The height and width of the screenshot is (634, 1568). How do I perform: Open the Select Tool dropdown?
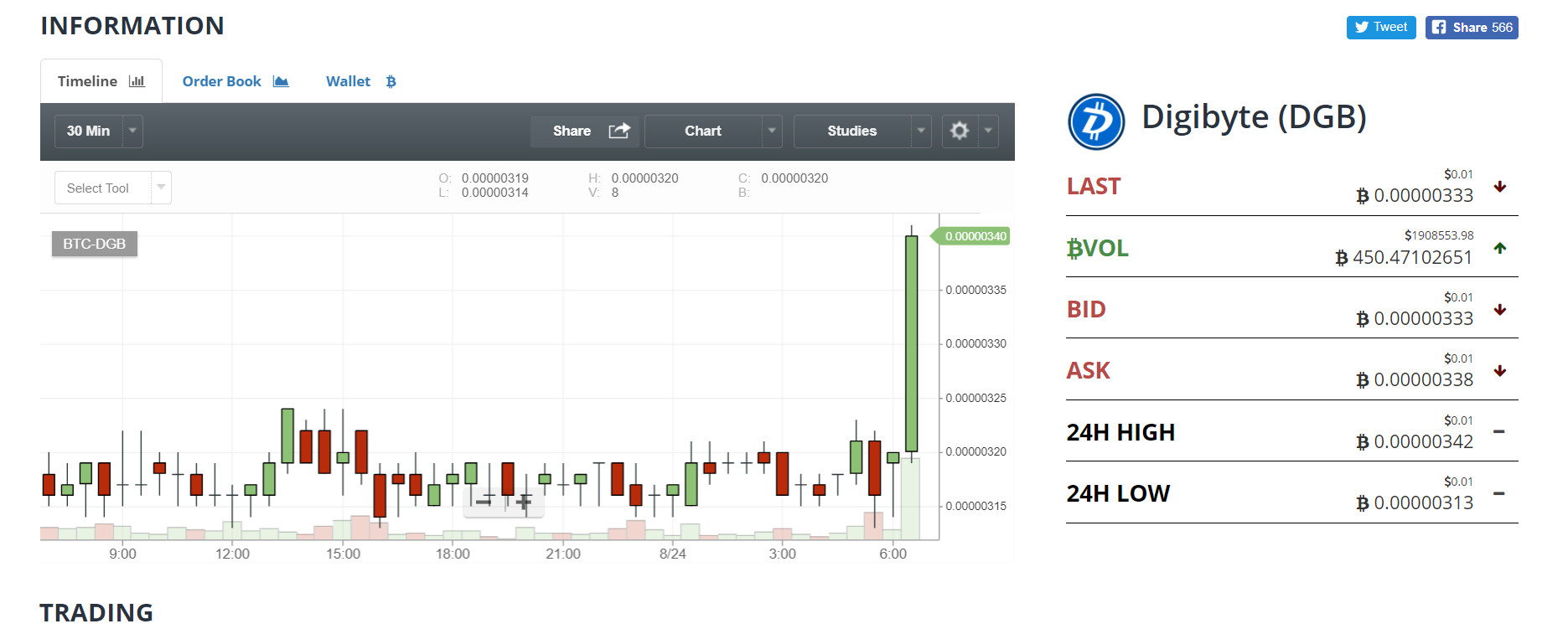[x=113, y=188]
